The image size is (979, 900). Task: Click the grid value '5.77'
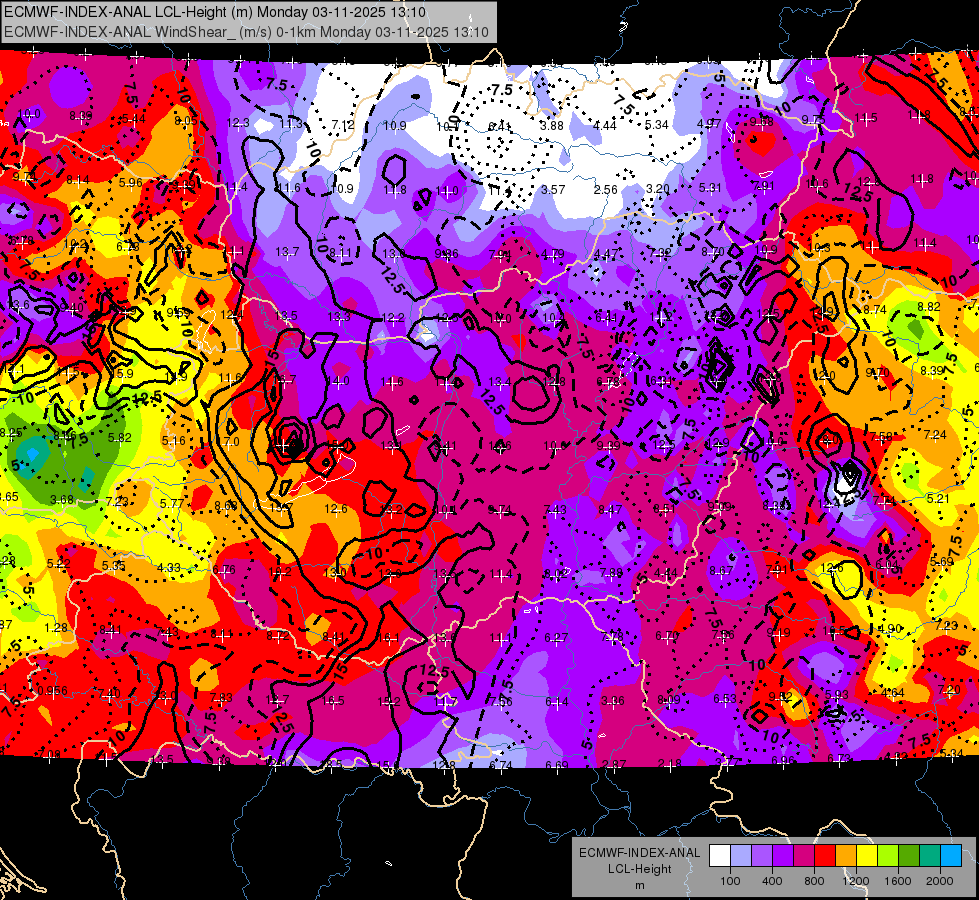point(172,503)
